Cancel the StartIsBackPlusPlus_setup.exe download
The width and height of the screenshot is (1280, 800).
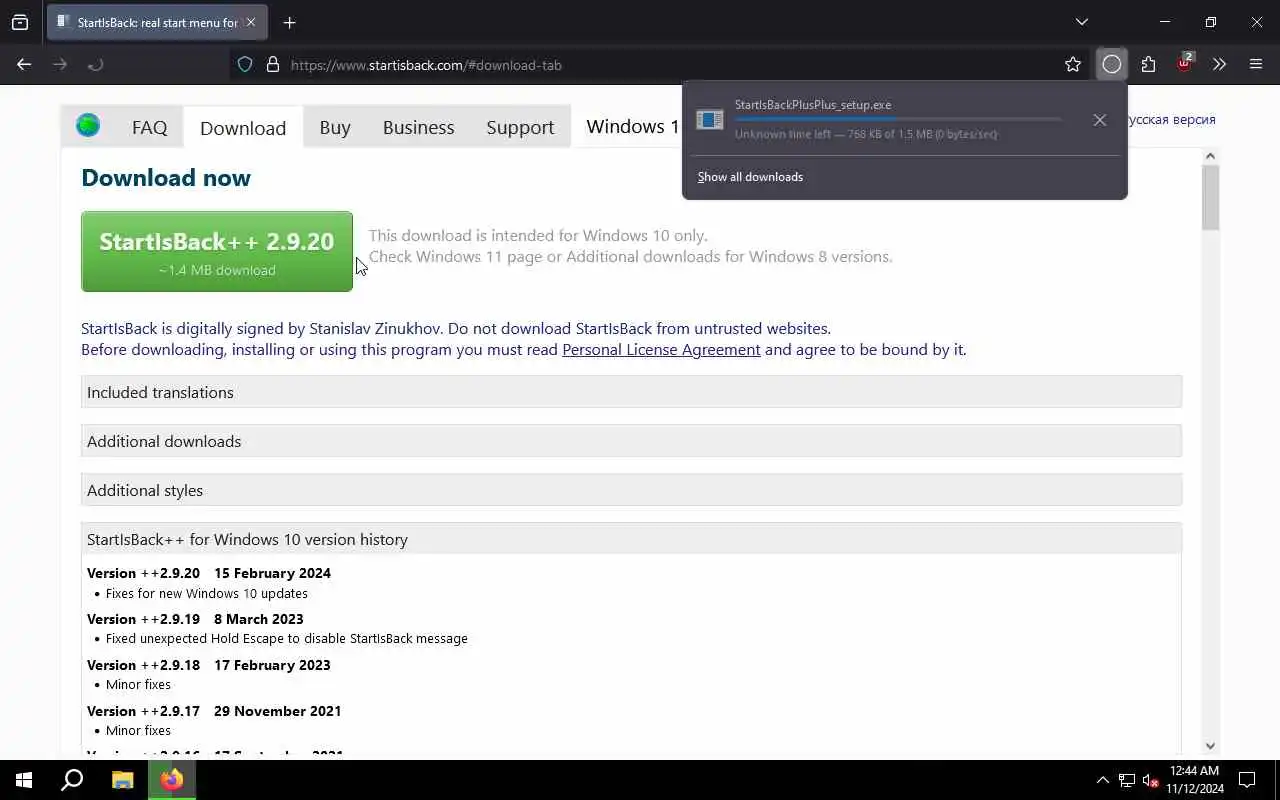coord(1100,120)
